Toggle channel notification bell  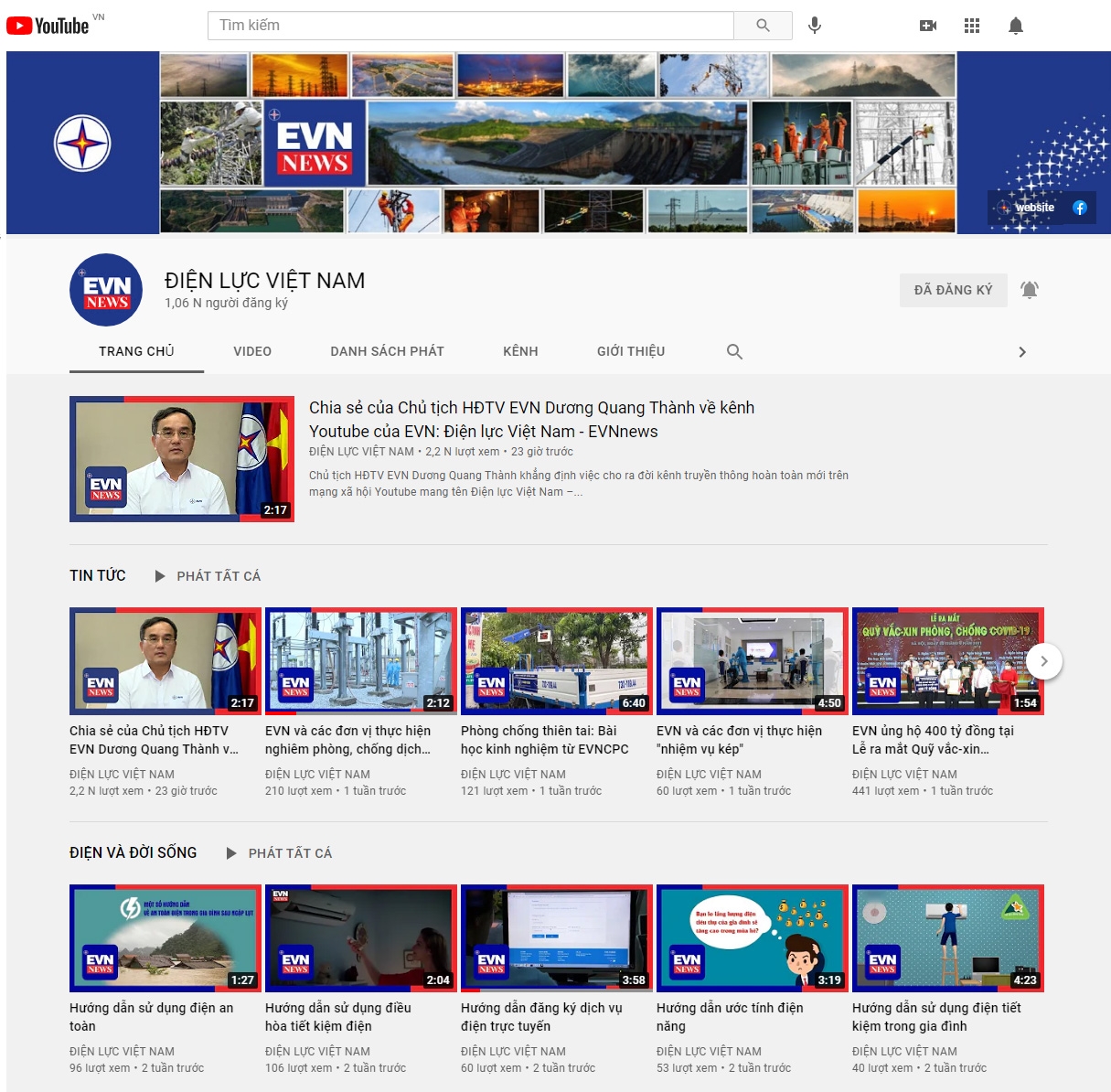pyautogui.click(x=1030, y=290)
